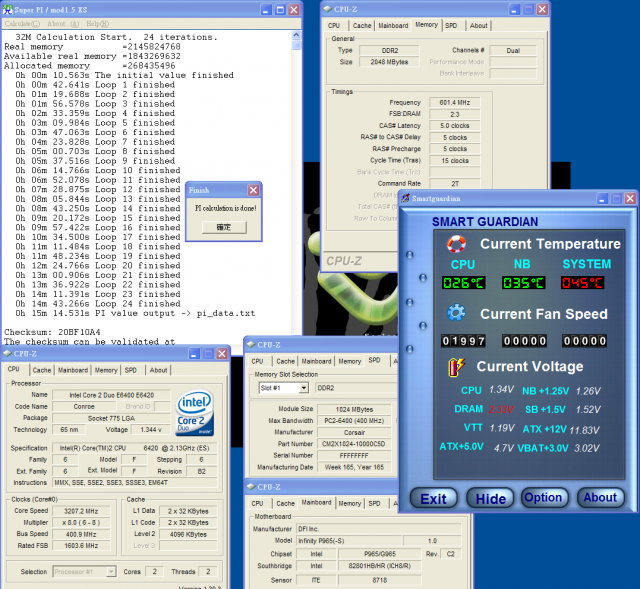Viewport: 640px width, 589px height.
Task: Open Cache tab in CPU-Z Memory window
Action: pos(362,25)
